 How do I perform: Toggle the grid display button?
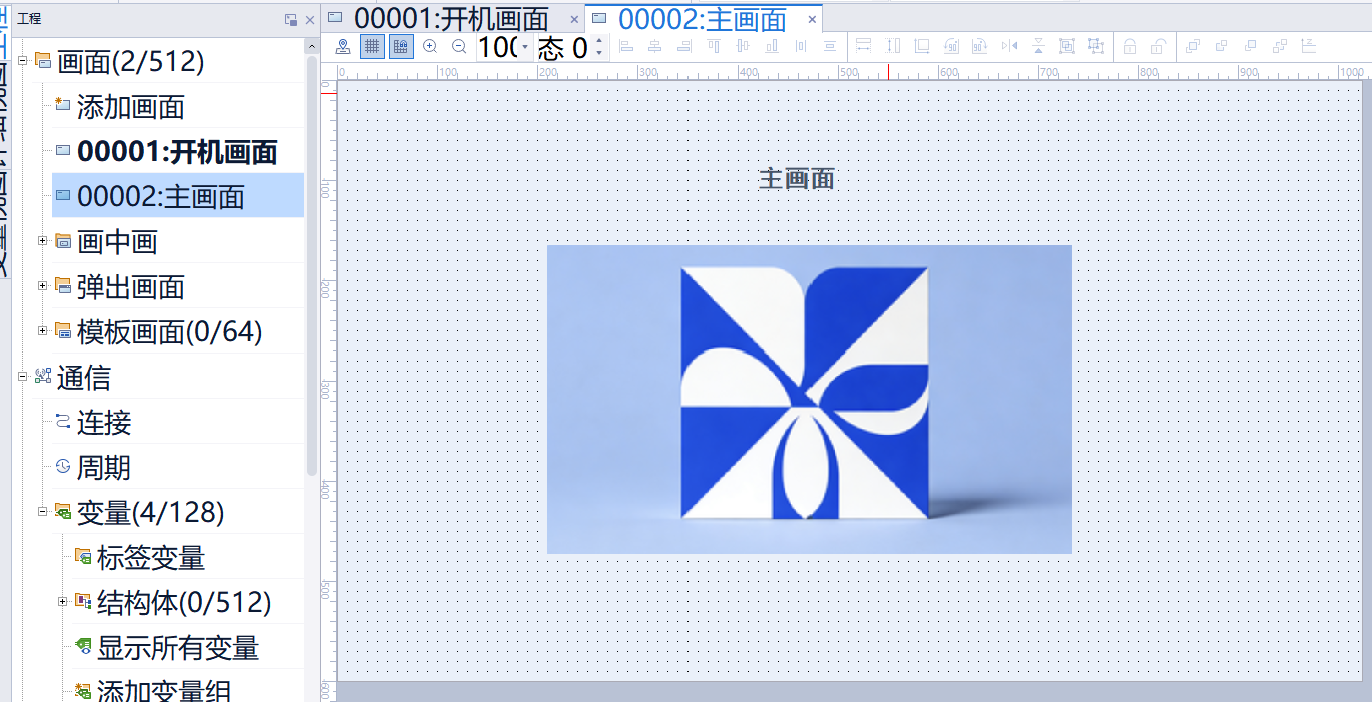point(372,46)
